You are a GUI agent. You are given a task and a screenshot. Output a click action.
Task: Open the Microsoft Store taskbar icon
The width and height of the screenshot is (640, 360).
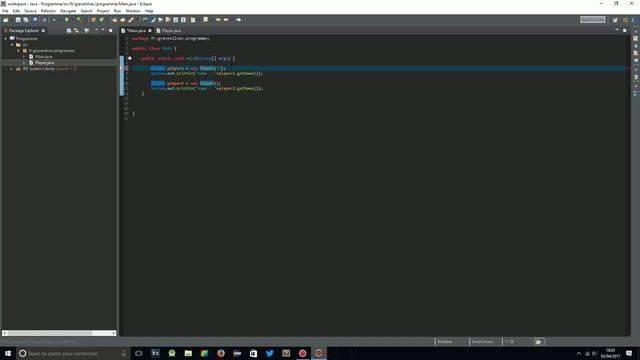coord(253,353)
